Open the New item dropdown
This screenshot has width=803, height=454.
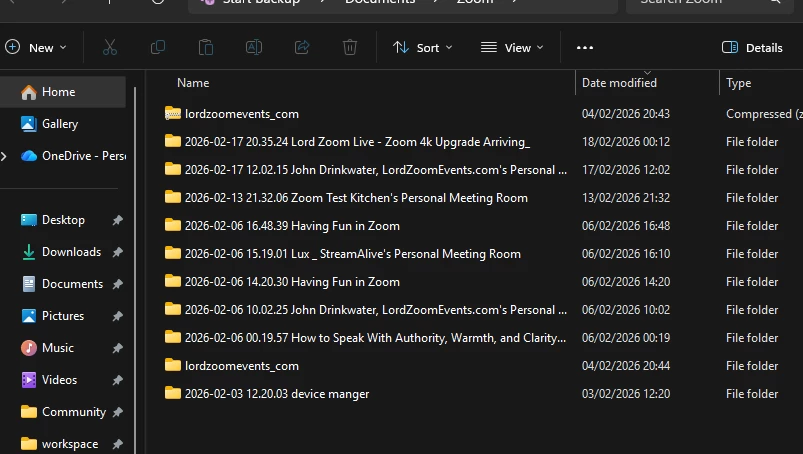pos(36,48)
